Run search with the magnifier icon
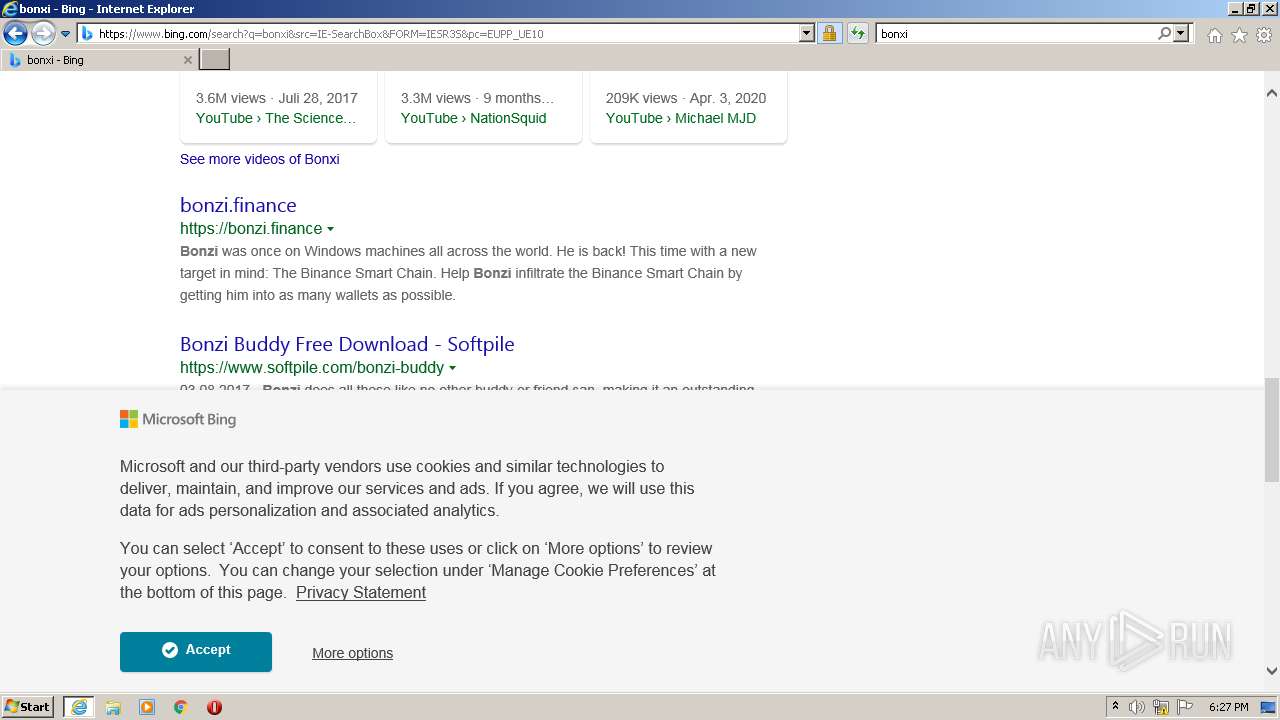Viewport: 1280px width, 720px height. pyautogui.click(x=1164, y=34)
